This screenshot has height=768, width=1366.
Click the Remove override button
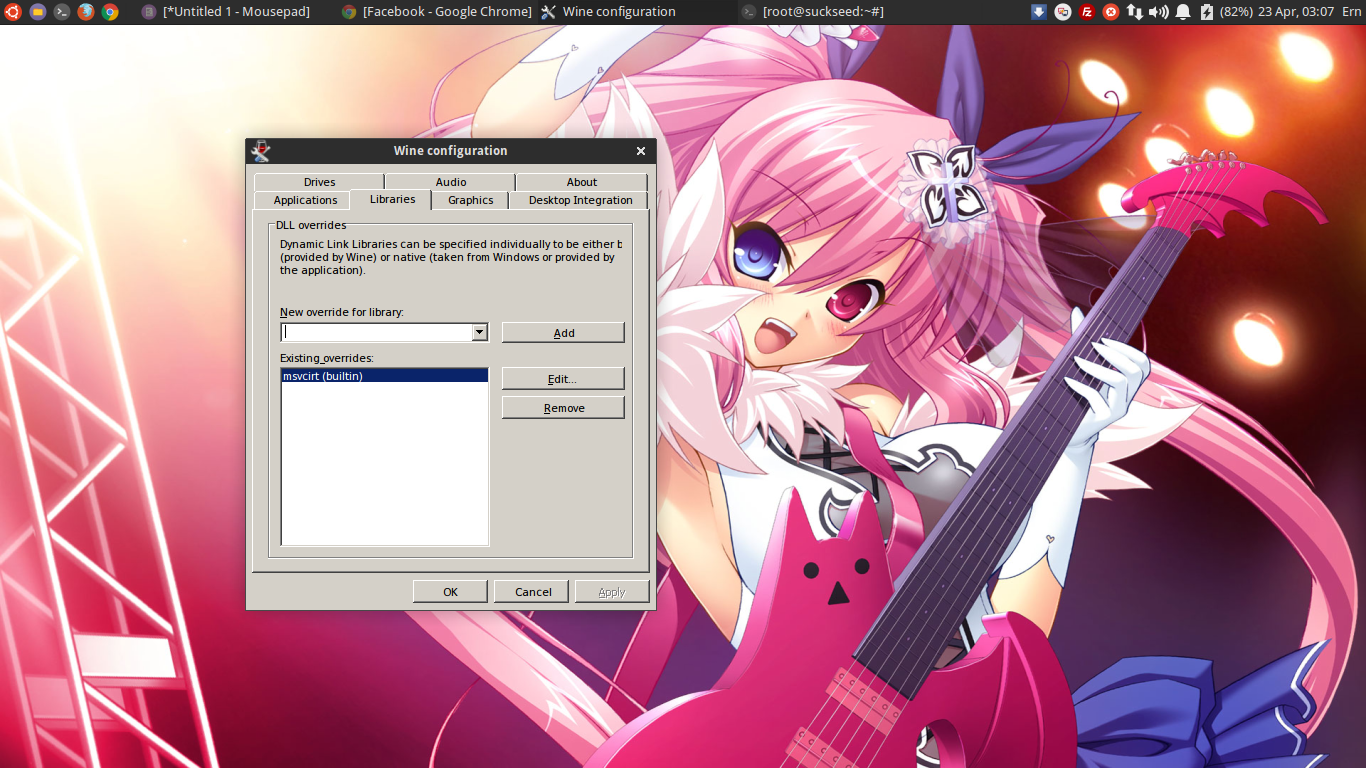point(563,408)
